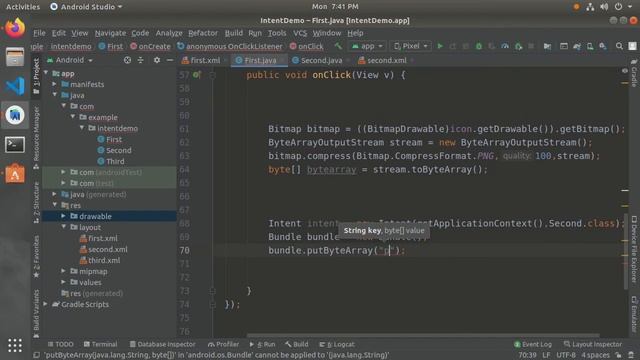The width and height of the screenshot is (640, 360).
Task: Toggle the Build Variants tool window
Action: pos(36,313)
